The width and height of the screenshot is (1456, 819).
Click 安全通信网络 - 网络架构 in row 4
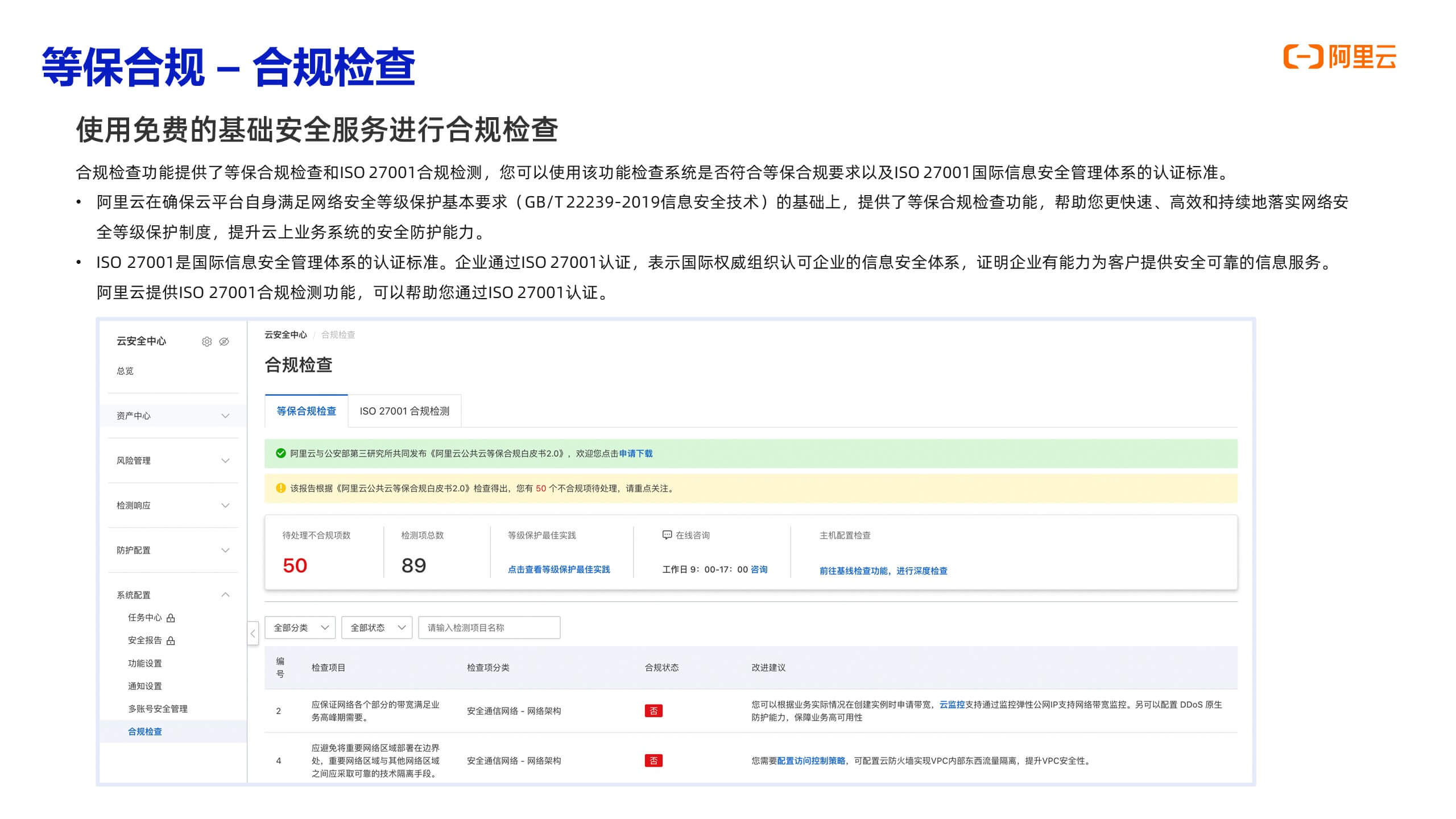tap(514, 760)
